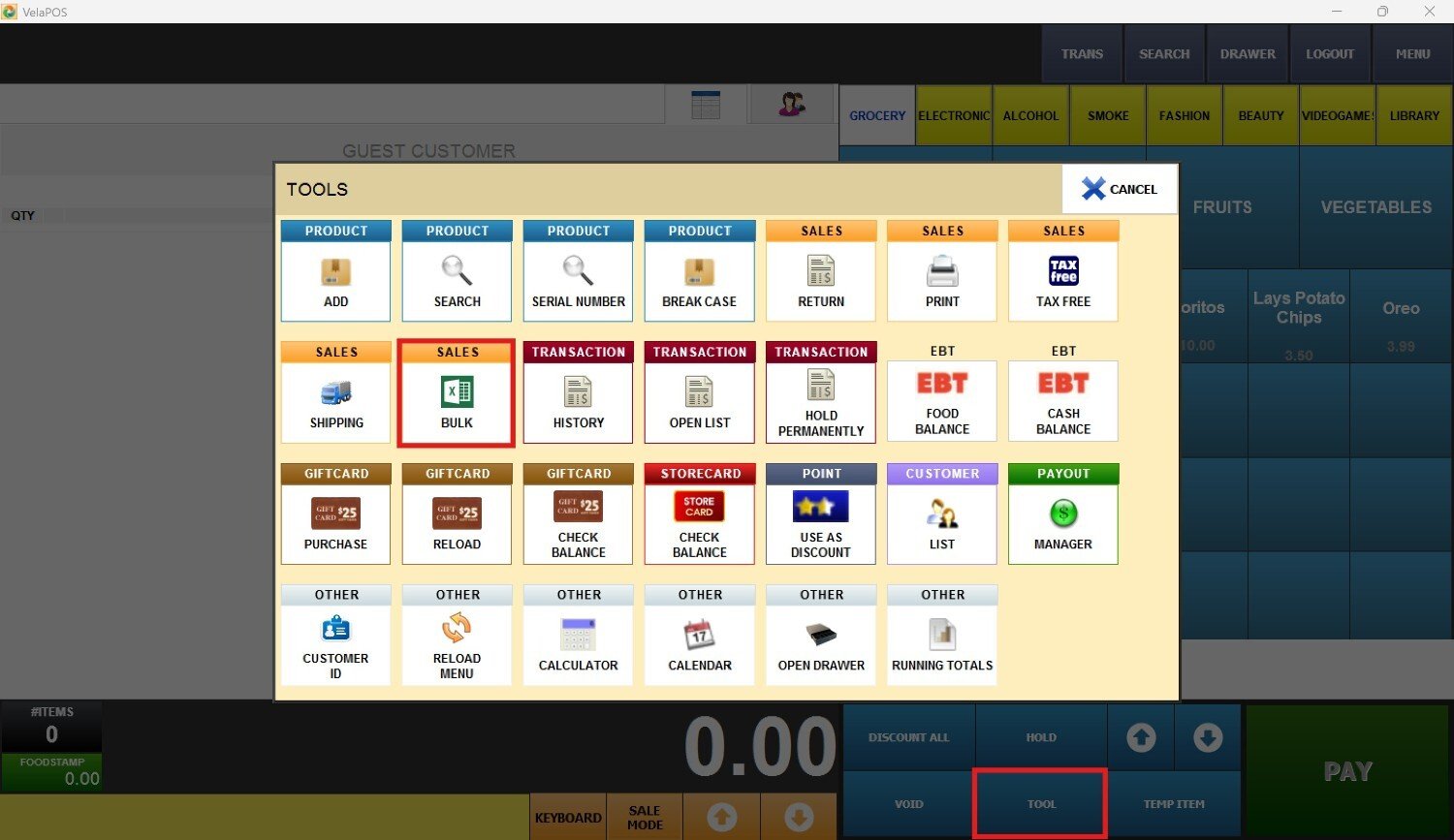Open the on-screen Keyboard

point(568,817)
